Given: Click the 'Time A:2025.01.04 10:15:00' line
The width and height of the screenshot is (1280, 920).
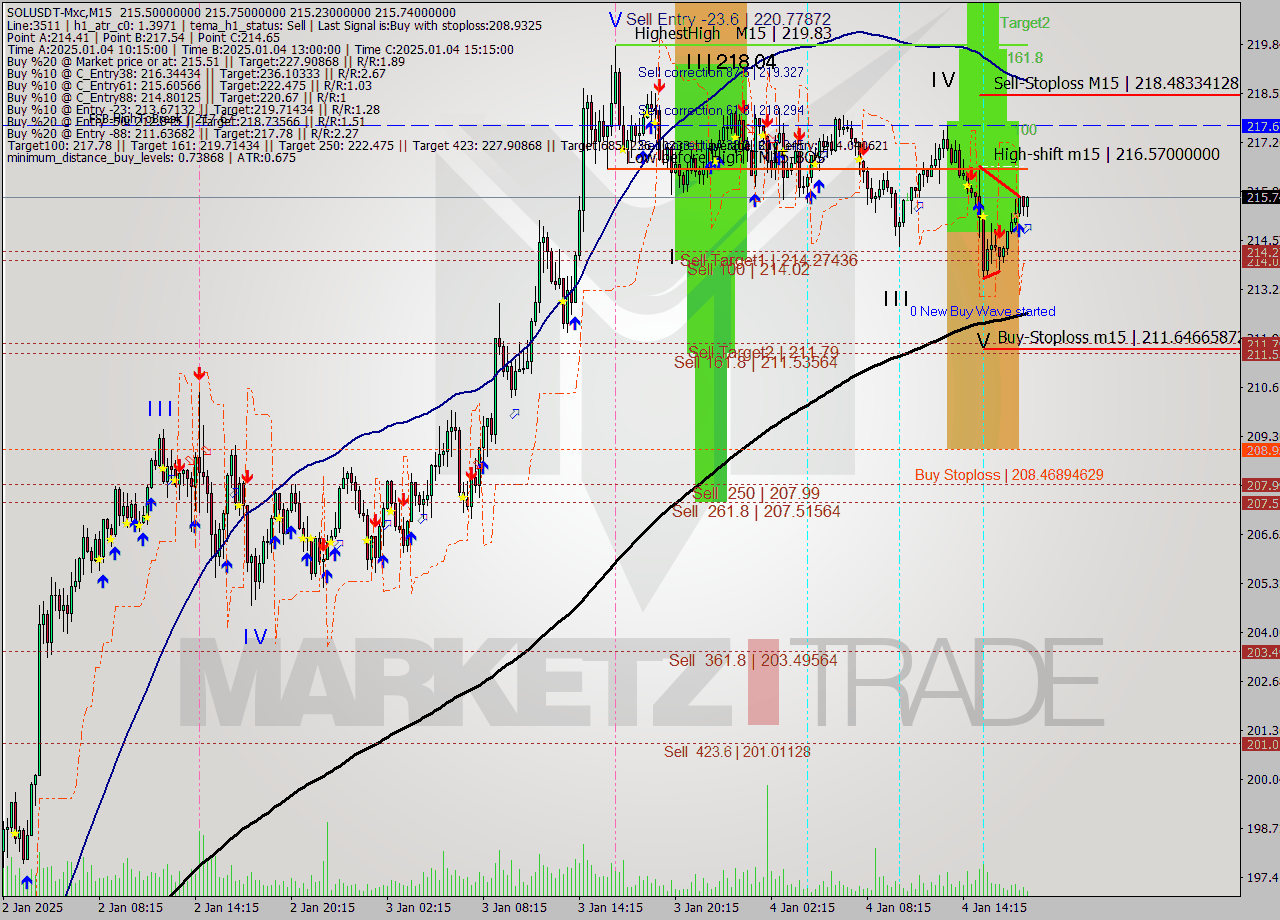Looking at the screenshot, I should tap(259, 49).
